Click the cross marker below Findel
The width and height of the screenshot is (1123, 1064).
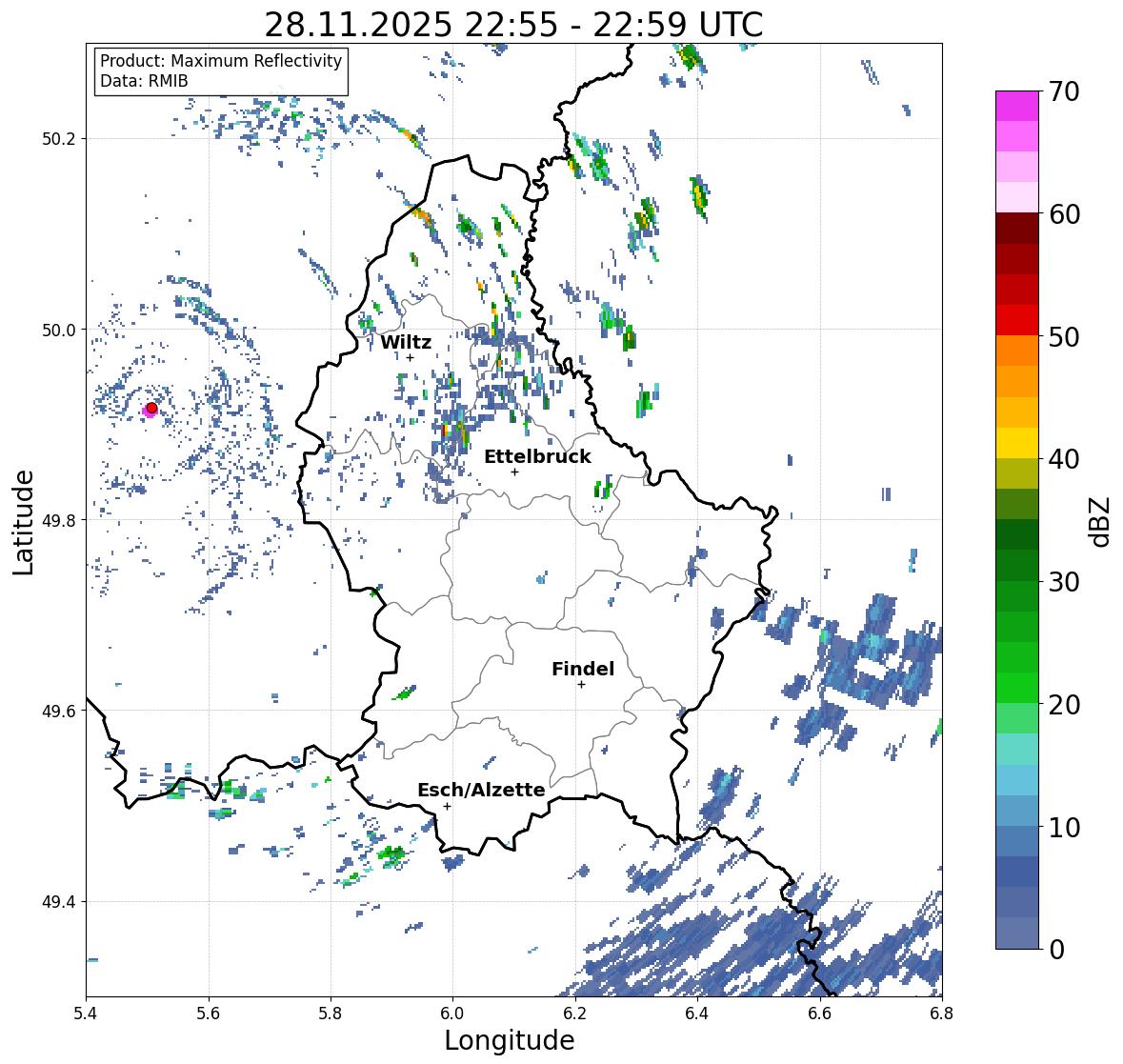581,685
